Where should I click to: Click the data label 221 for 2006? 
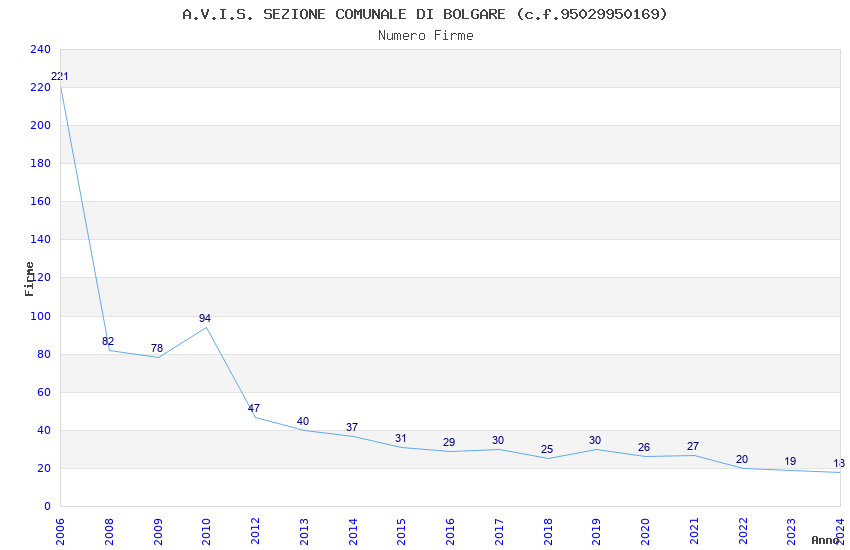[60, 76]
